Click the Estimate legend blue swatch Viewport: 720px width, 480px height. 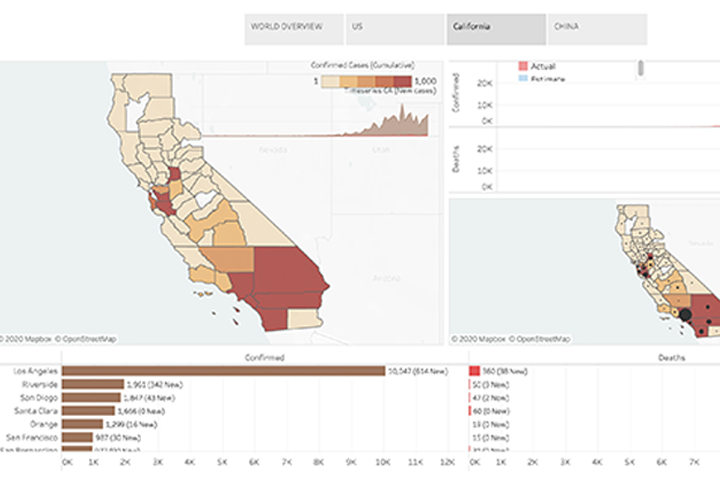click(x=523, y=79)
